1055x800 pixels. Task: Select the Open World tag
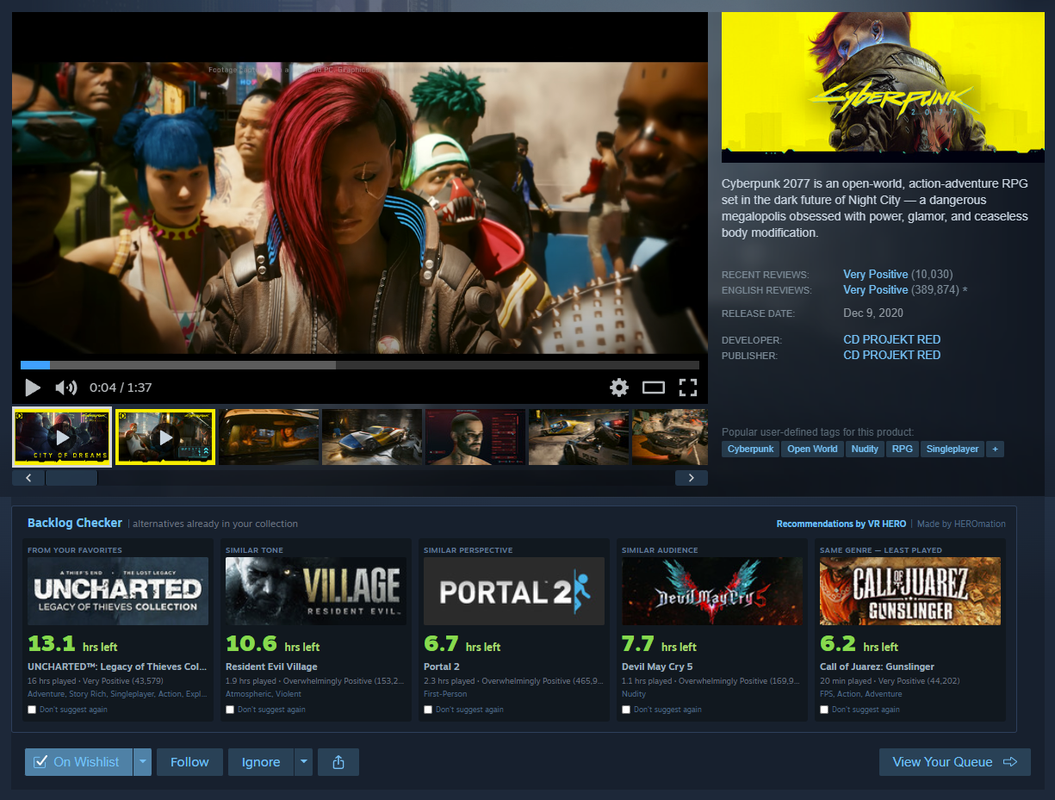(812, 449)
